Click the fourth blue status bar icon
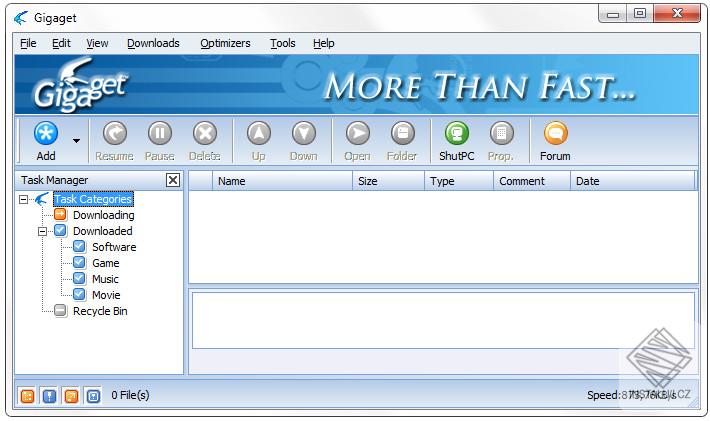Viewport: 710px width, 421px height. tap(94, 396)
